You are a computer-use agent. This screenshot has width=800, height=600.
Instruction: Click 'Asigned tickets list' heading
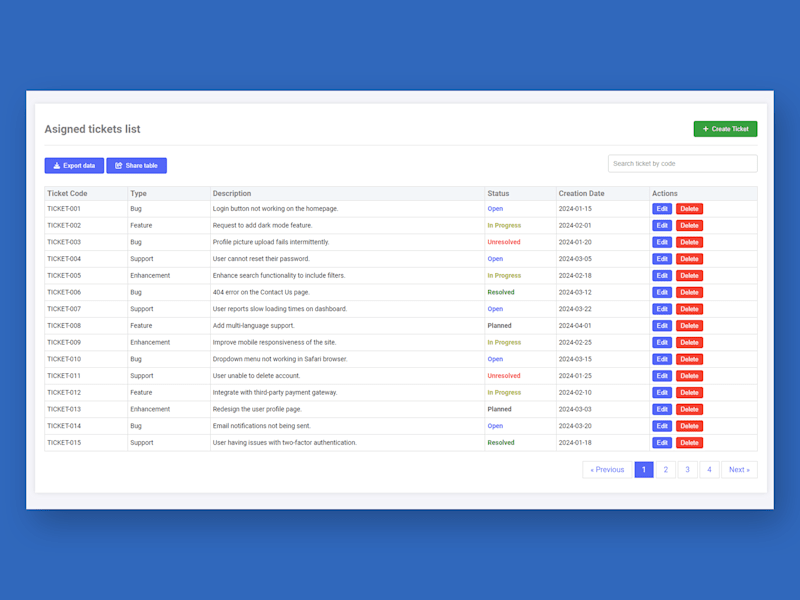(92, 129)
